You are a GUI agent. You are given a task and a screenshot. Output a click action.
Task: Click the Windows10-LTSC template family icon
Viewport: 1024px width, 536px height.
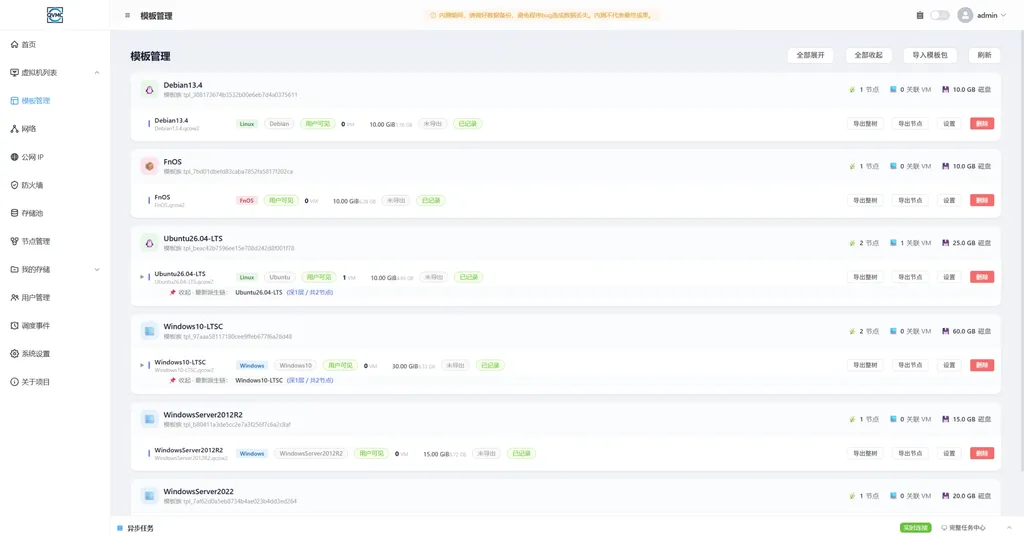click(x=150, y=331)
